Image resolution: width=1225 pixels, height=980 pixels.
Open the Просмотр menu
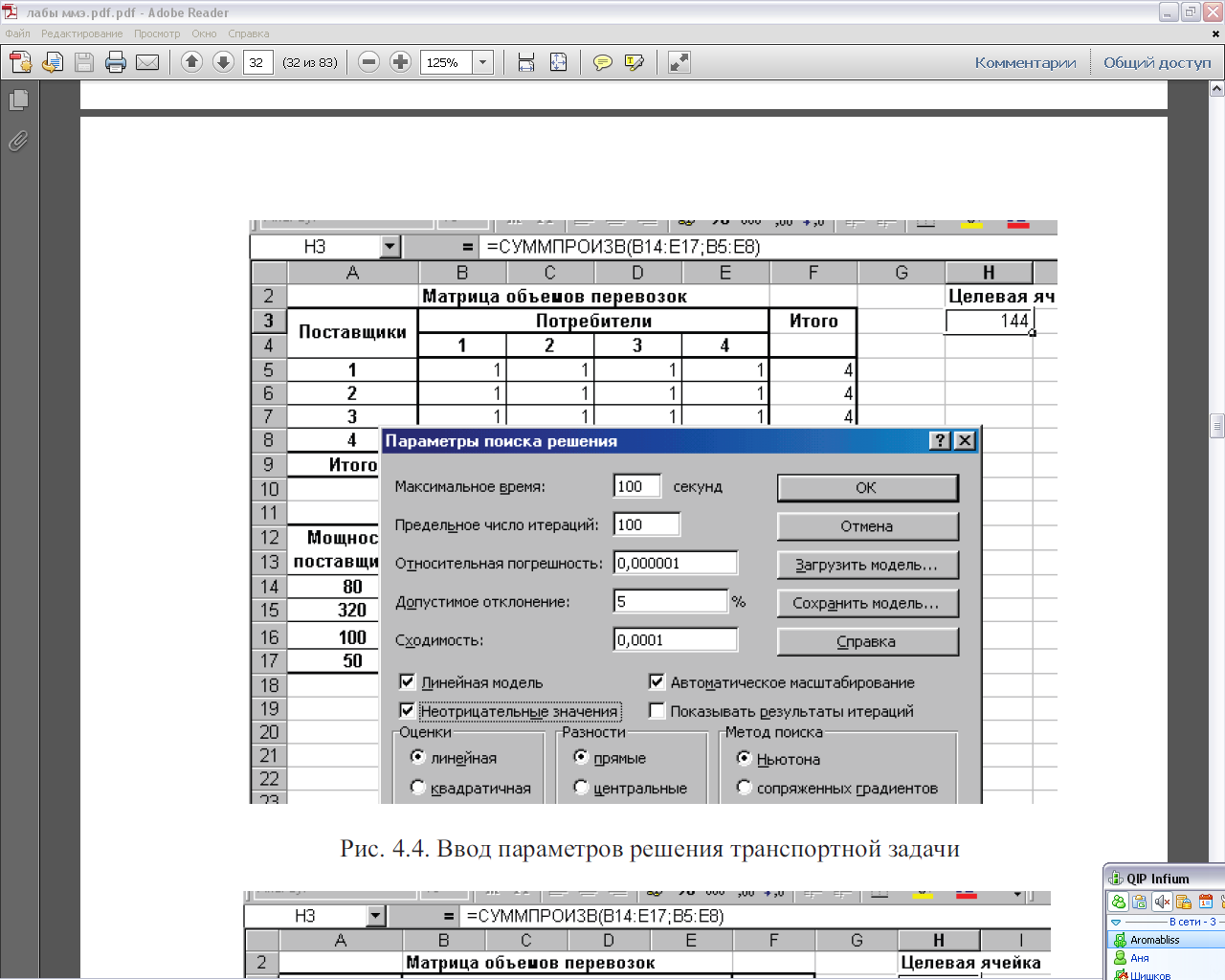pyautogui.click(x=157, y=33)
